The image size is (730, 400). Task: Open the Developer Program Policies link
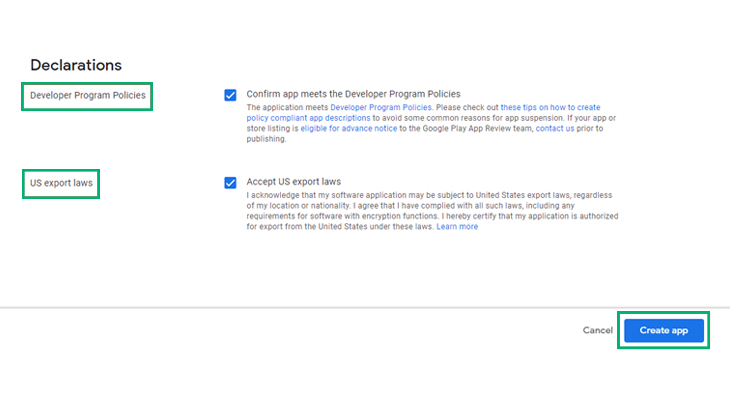(x=381, y=107)
